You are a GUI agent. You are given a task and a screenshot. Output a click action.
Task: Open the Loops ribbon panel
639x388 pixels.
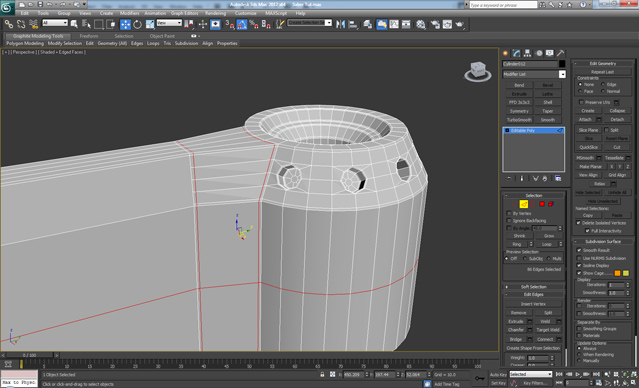pyautogui.click(x=153, y=43)
